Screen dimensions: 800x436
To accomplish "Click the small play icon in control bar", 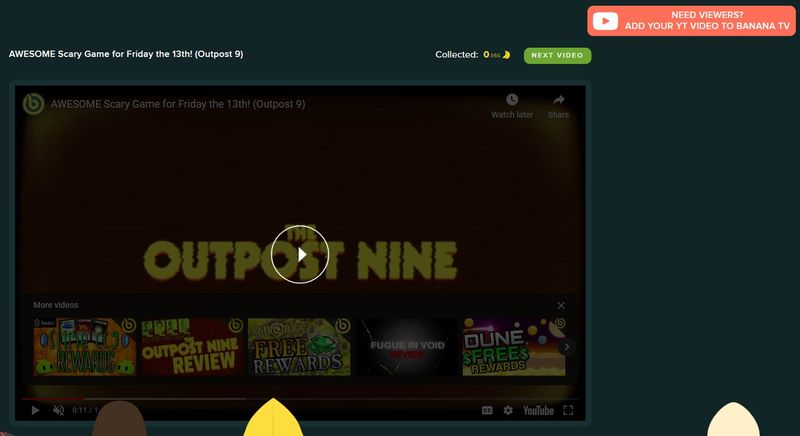I will (35, 410).
